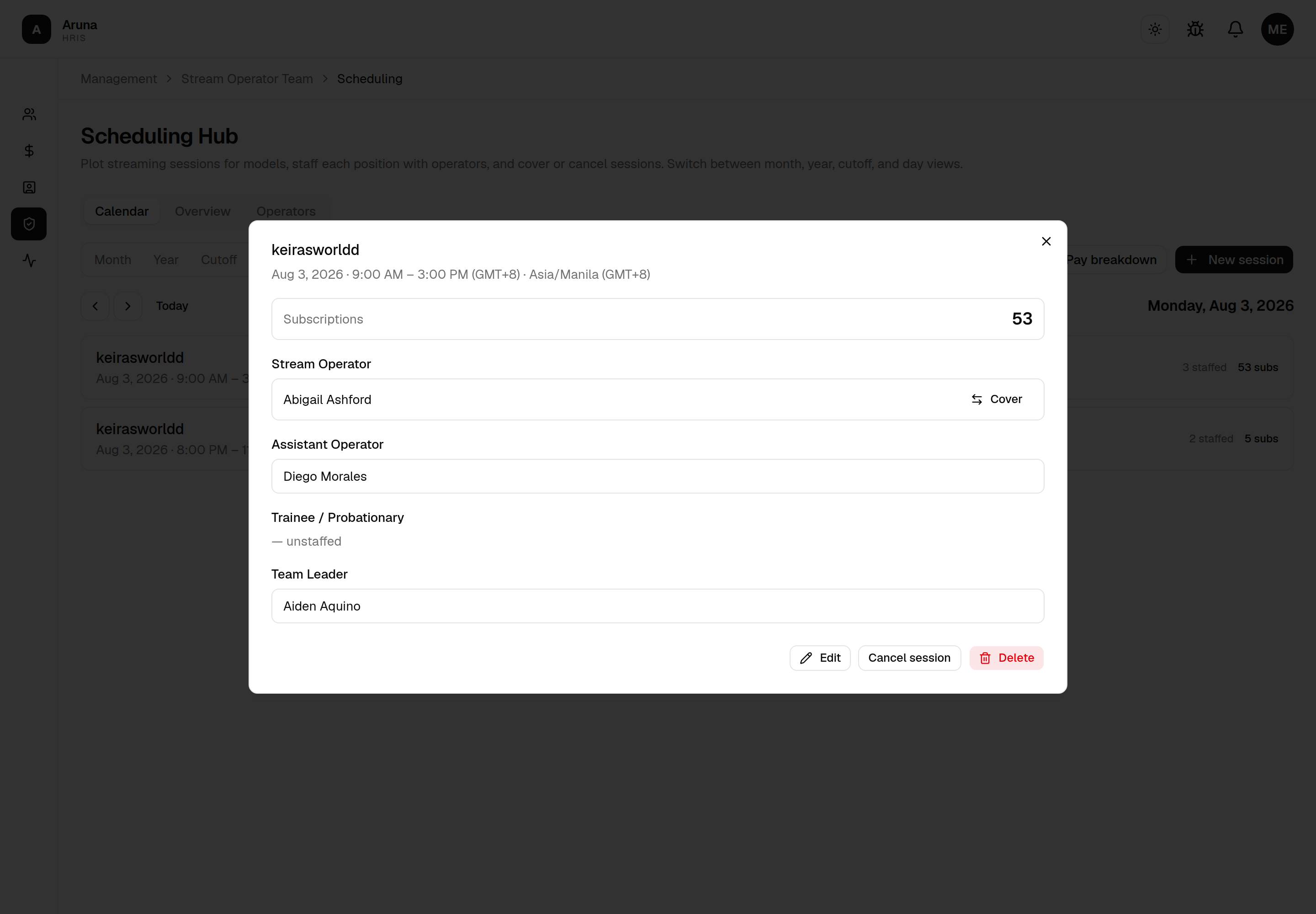The image size is (1316, 914).
Task: Click the Scheduling Hub heading
Action: pos(159,136)
